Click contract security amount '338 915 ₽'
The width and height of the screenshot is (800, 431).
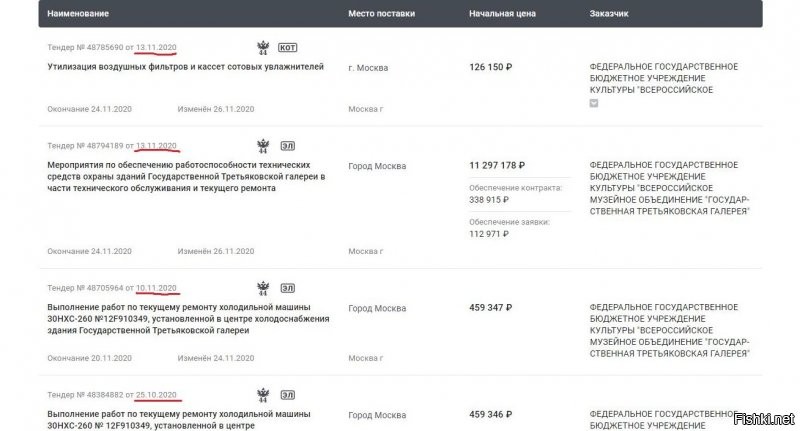489,200
